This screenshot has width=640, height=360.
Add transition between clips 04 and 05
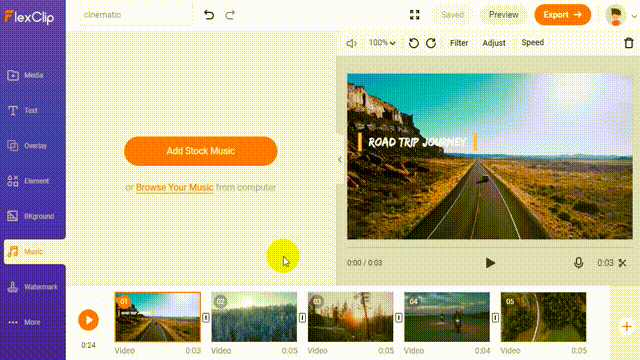coord(495,317)
